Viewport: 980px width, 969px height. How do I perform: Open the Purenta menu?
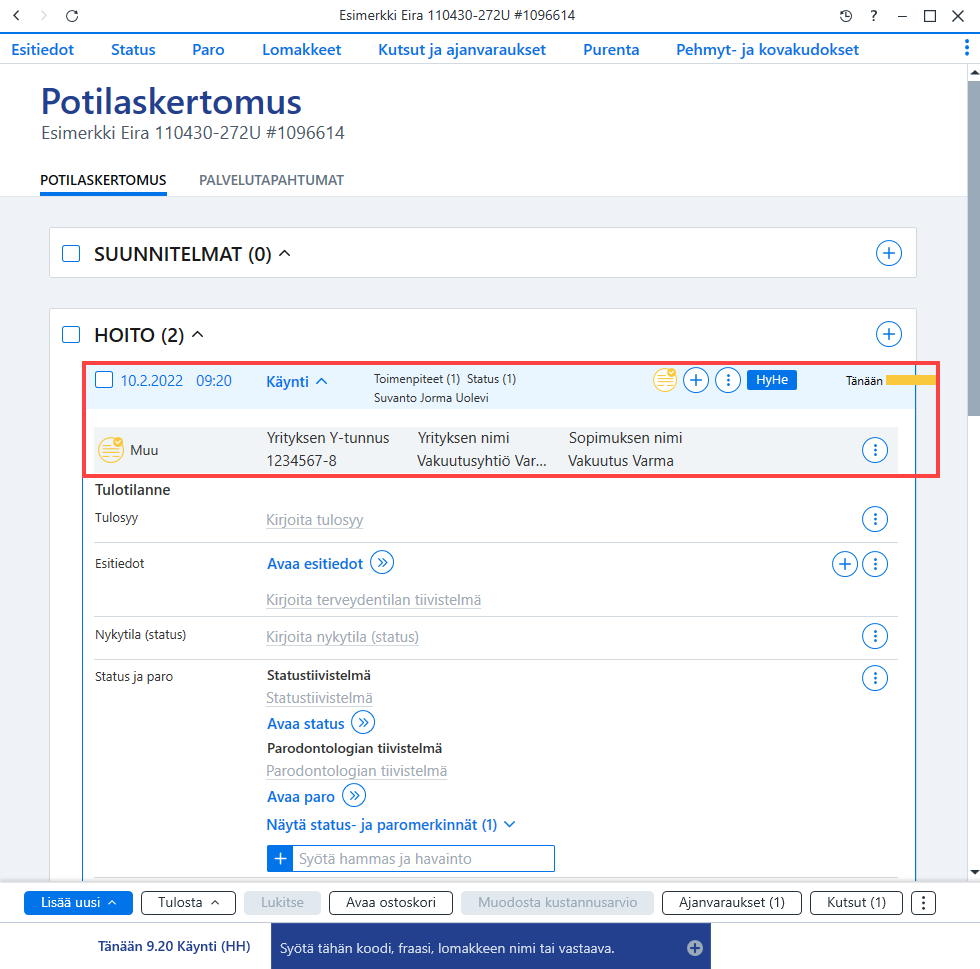coord(611,49)
